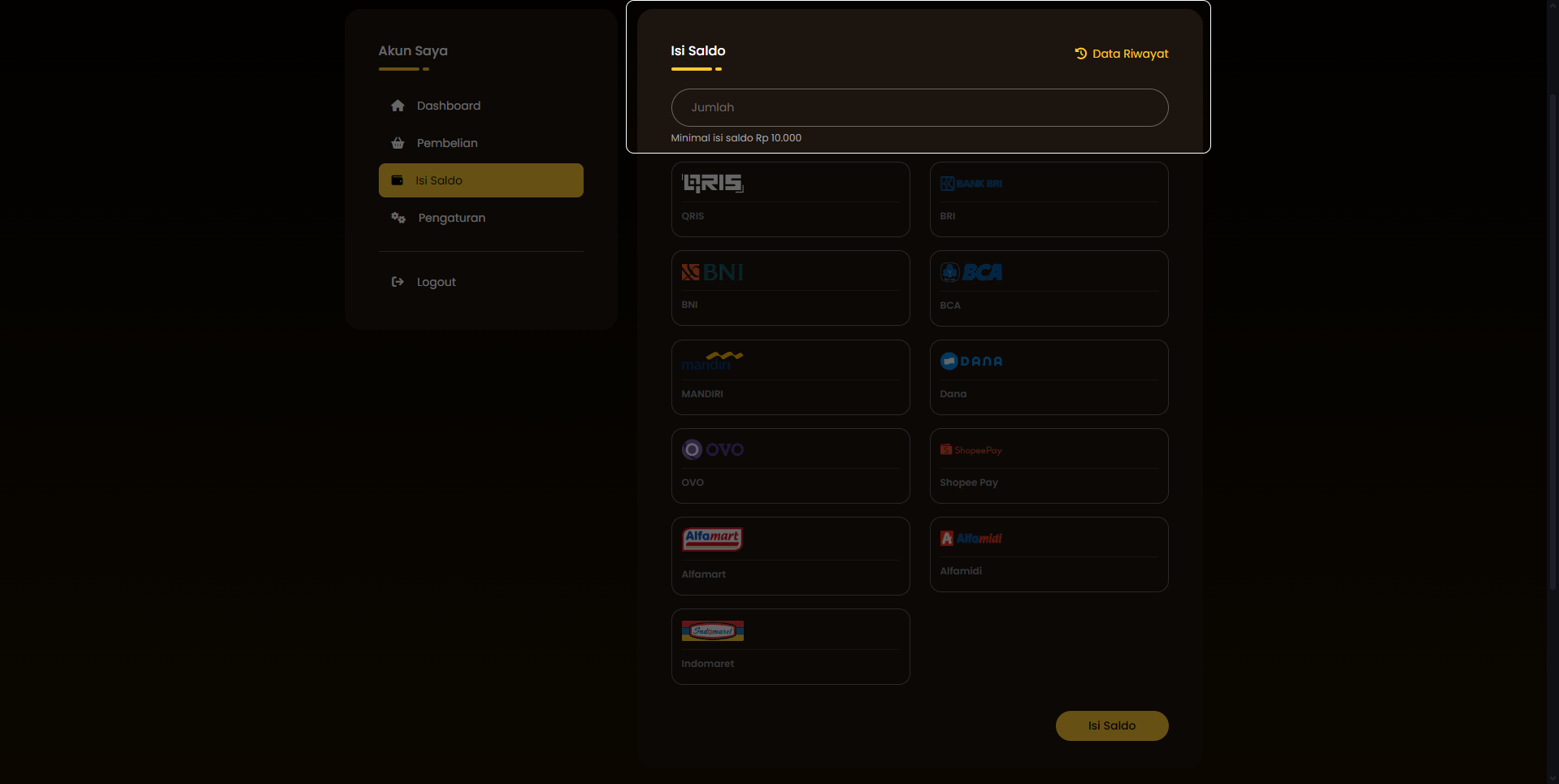Click the Pembelian basket icon
This screenshot has height=784, width=1559.
(397, 143)
